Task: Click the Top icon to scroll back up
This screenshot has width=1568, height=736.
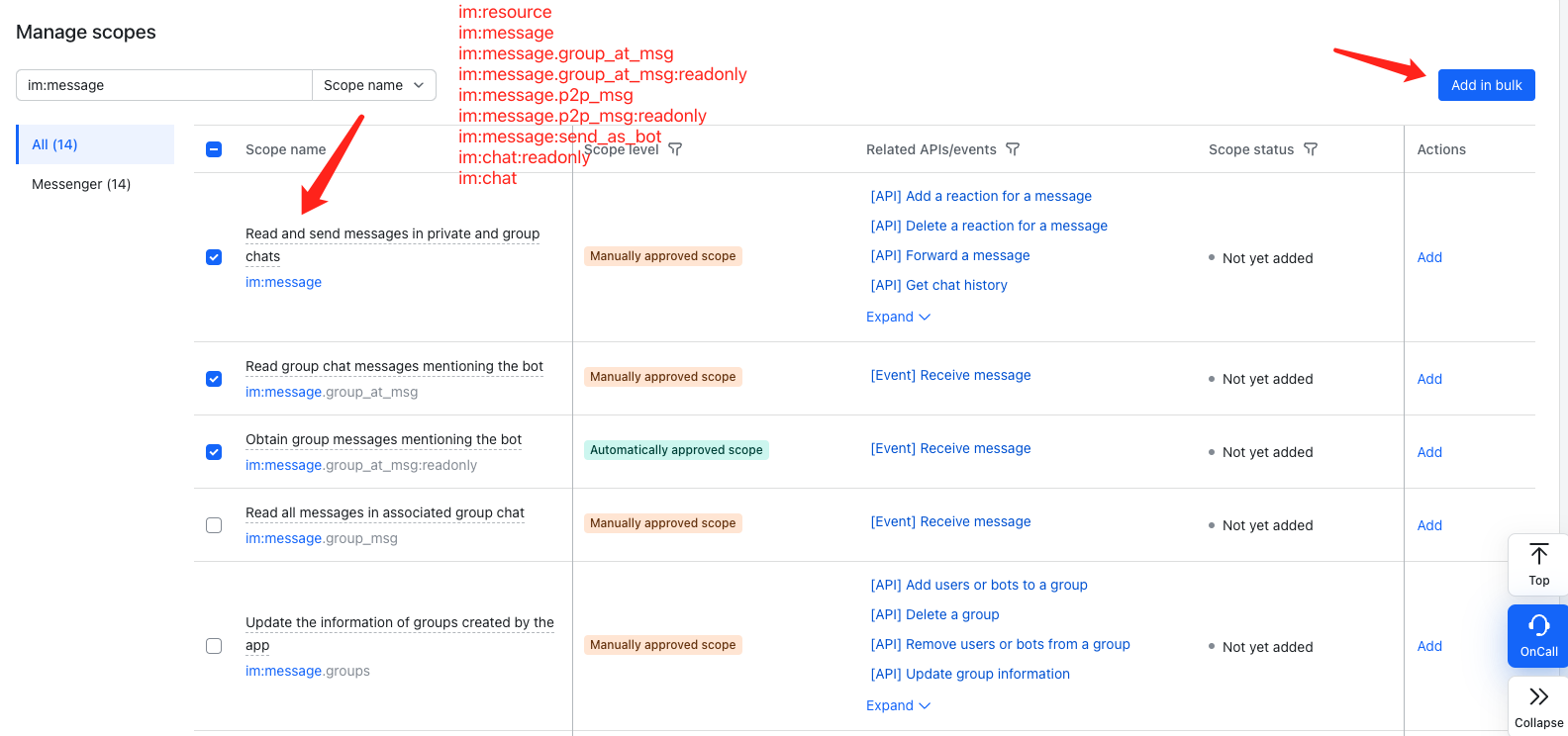Action: [1537, 562]
